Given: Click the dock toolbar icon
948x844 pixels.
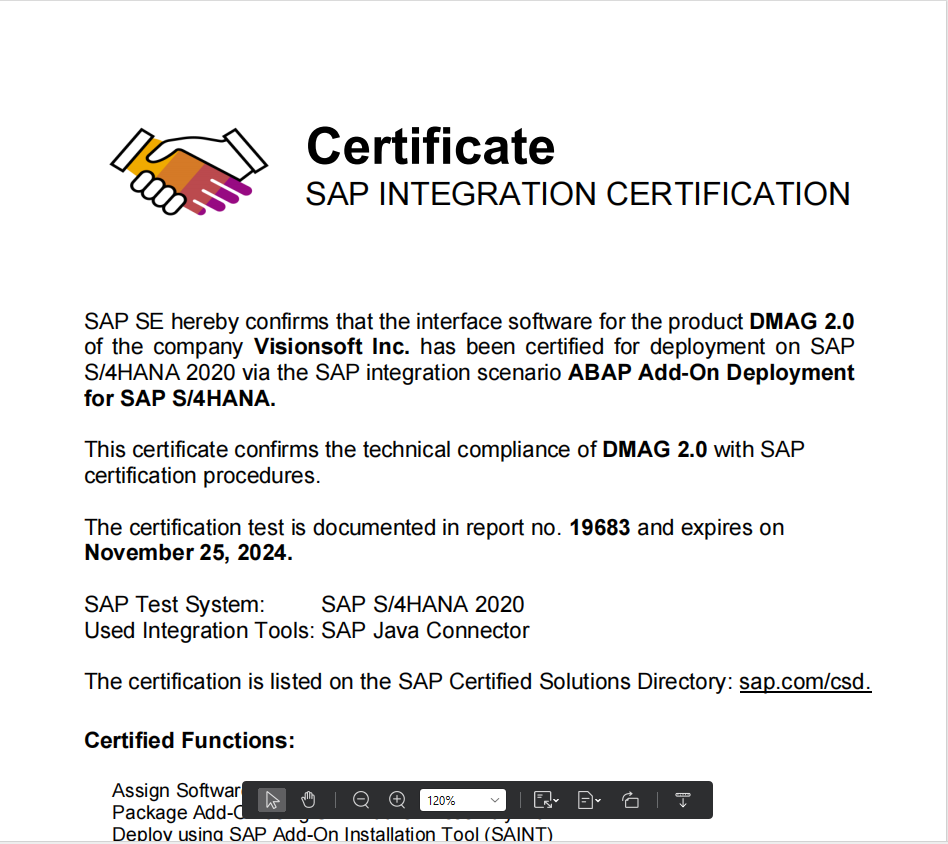Looking at the screenshot, I should [x=683, y=800].
